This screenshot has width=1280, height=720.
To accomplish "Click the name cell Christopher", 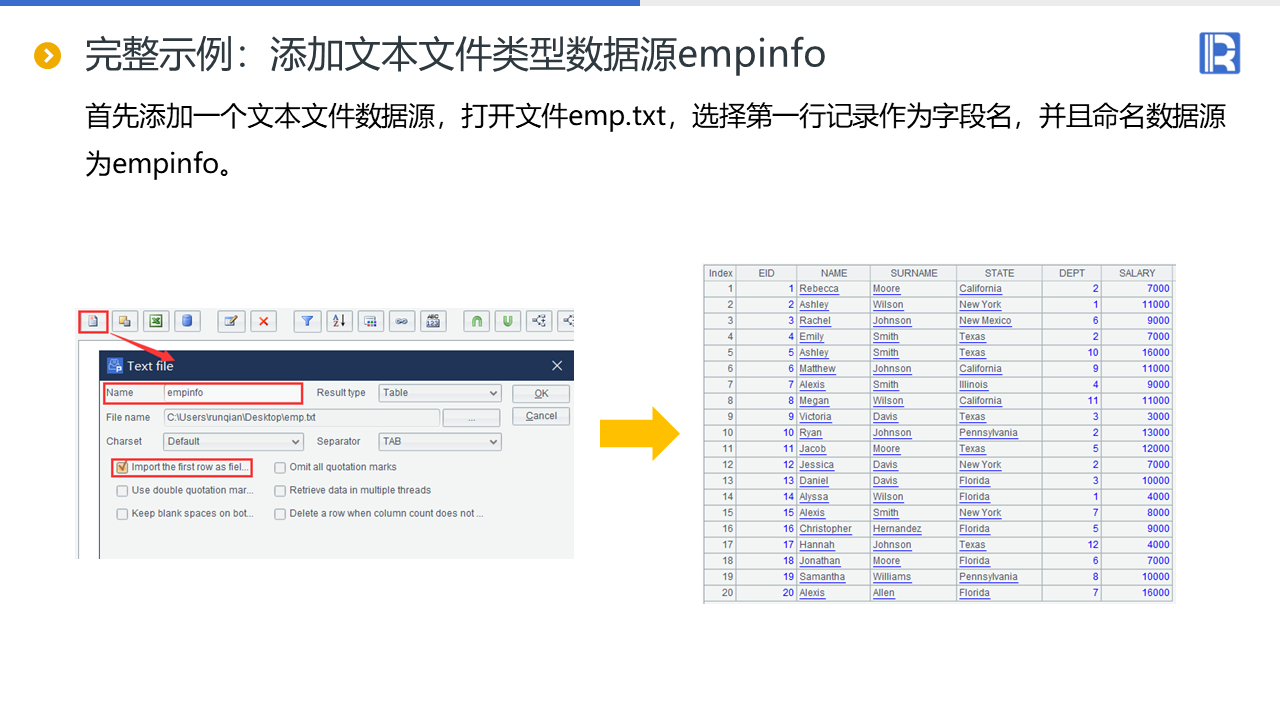I will pyautogui.click(x=834, y=529).
